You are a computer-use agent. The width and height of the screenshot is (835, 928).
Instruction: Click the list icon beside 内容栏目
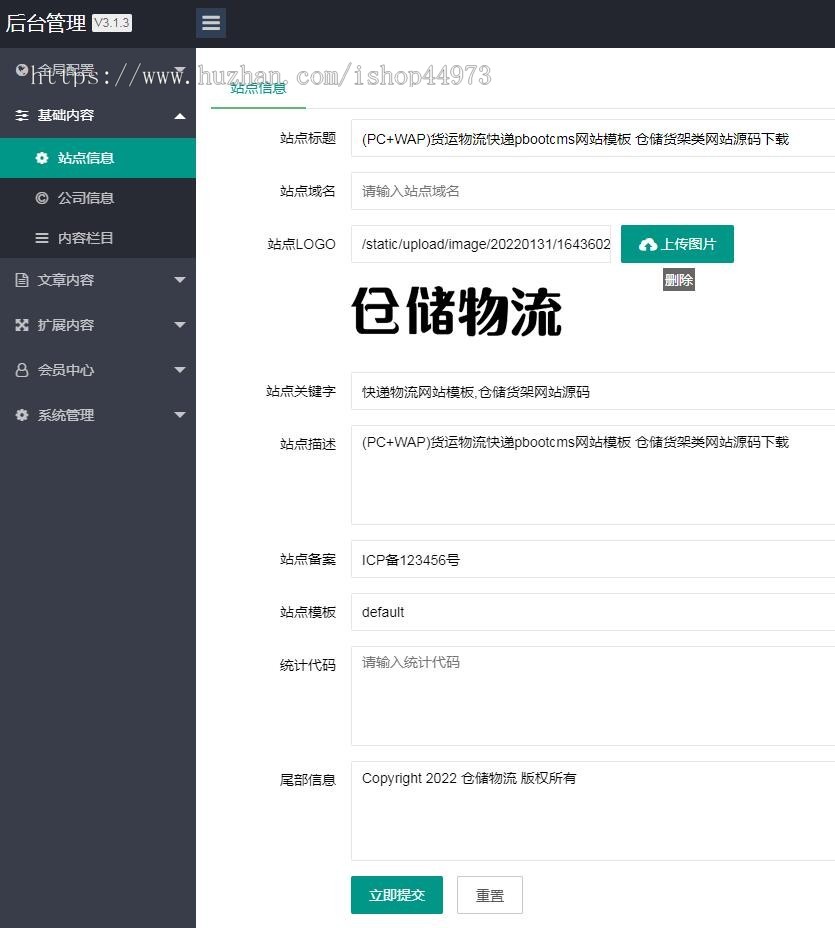[x=41, y=238]
